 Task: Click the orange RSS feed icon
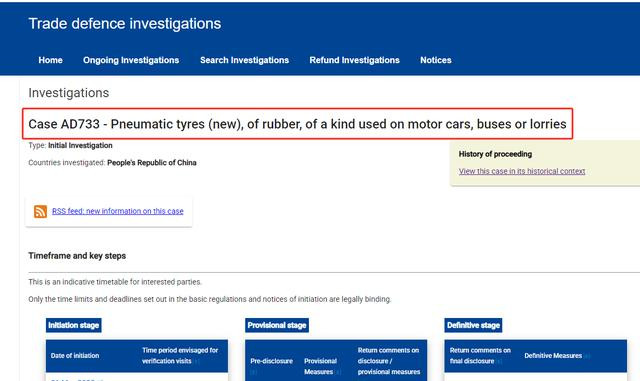click(x=40, y=211)
